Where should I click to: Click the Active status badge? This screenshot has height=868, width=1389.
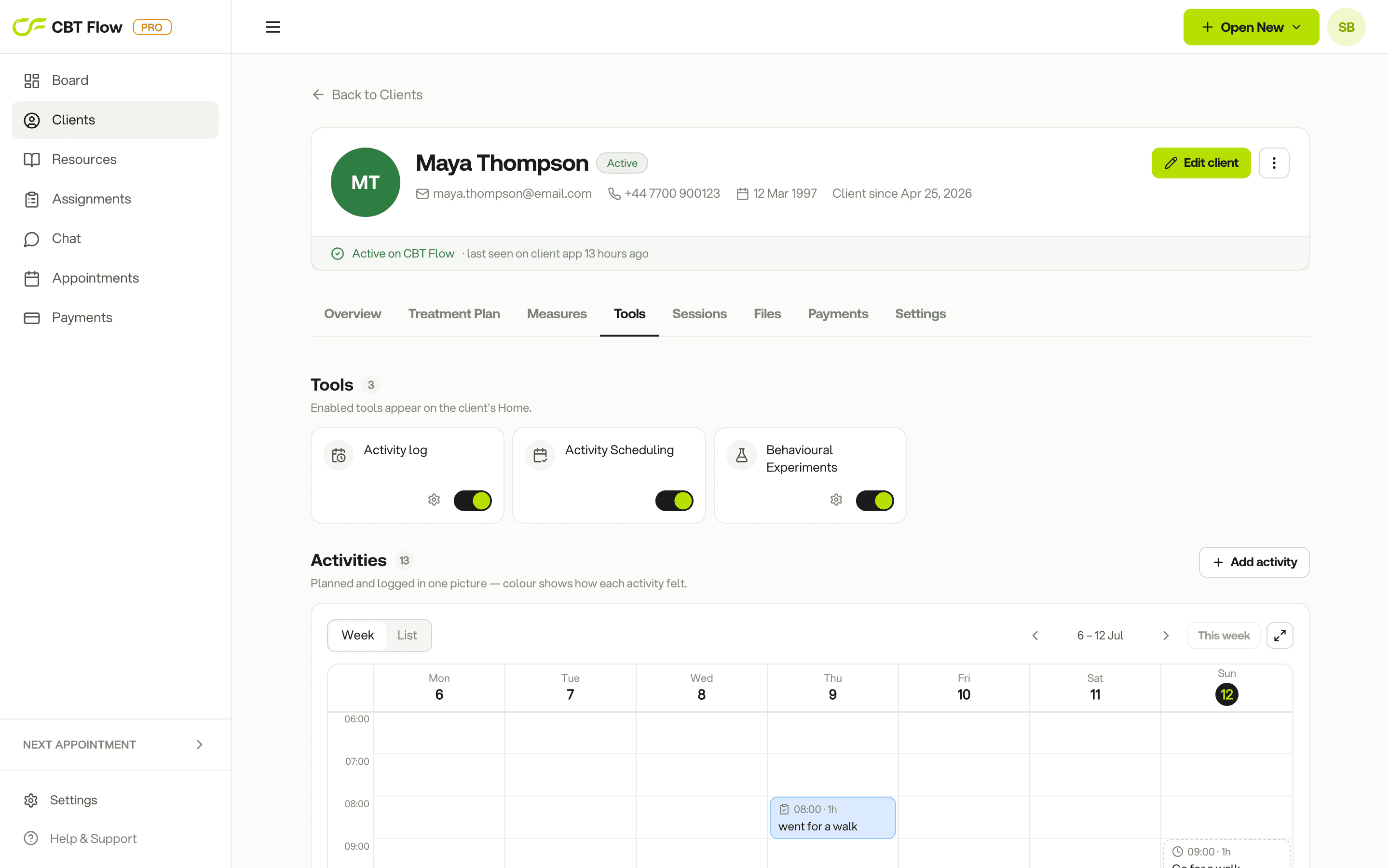[x=622, y=163]
